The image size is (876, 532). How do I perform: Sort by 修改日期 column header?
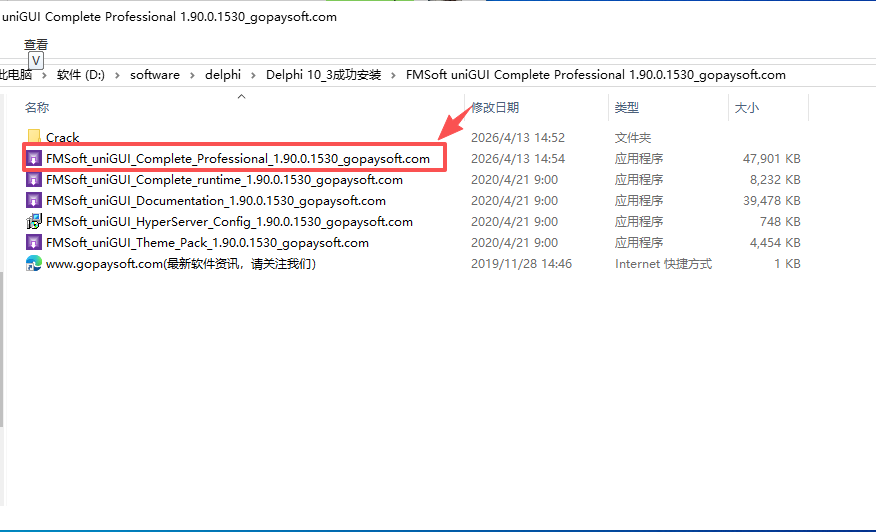tap(494, 108)
